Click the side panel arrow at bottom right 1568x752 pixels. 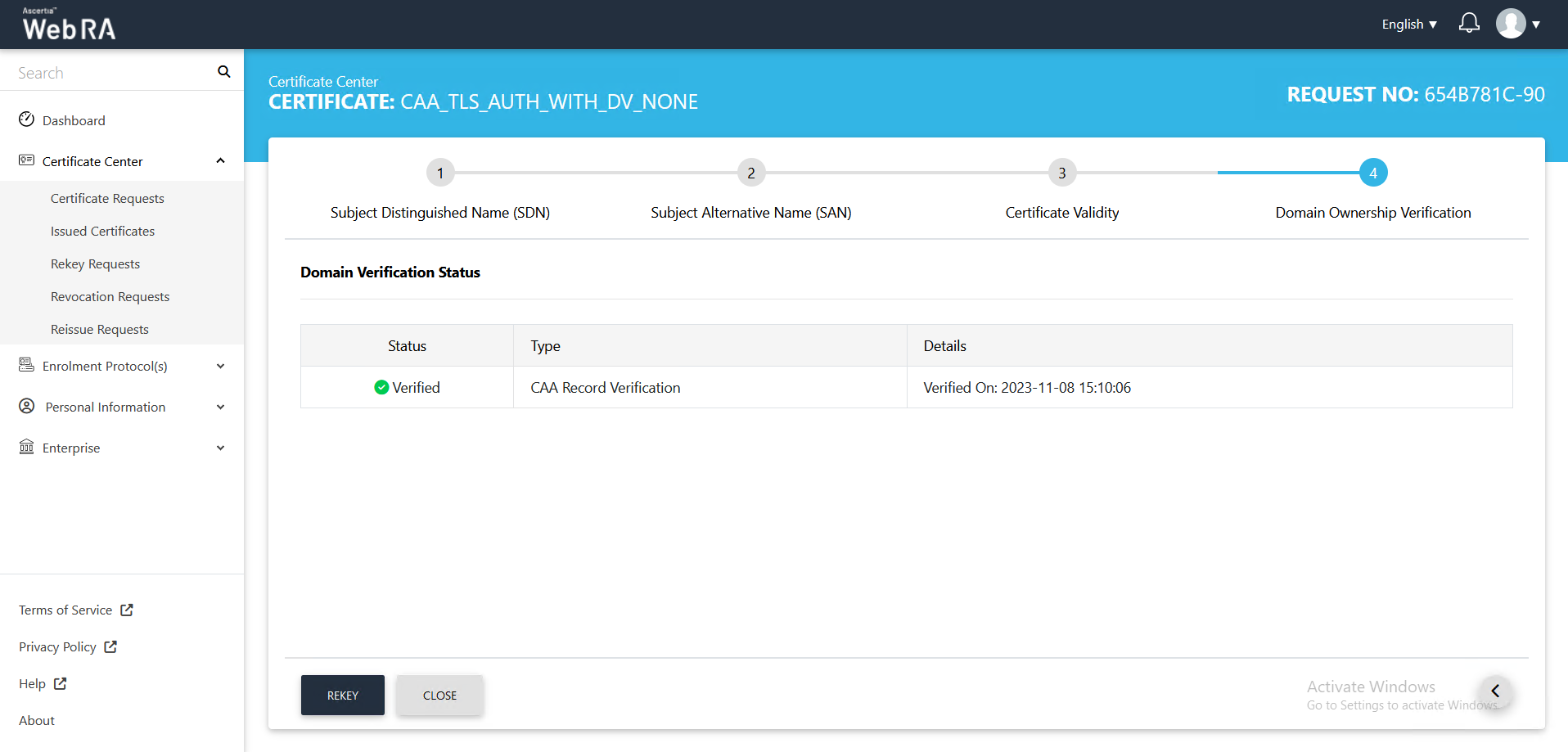1494,691
